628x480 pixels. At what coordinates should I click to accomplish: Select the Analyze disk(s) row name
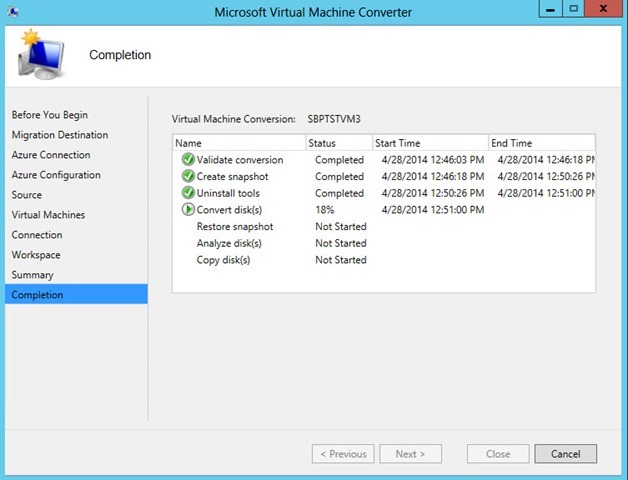coord(229,243)
